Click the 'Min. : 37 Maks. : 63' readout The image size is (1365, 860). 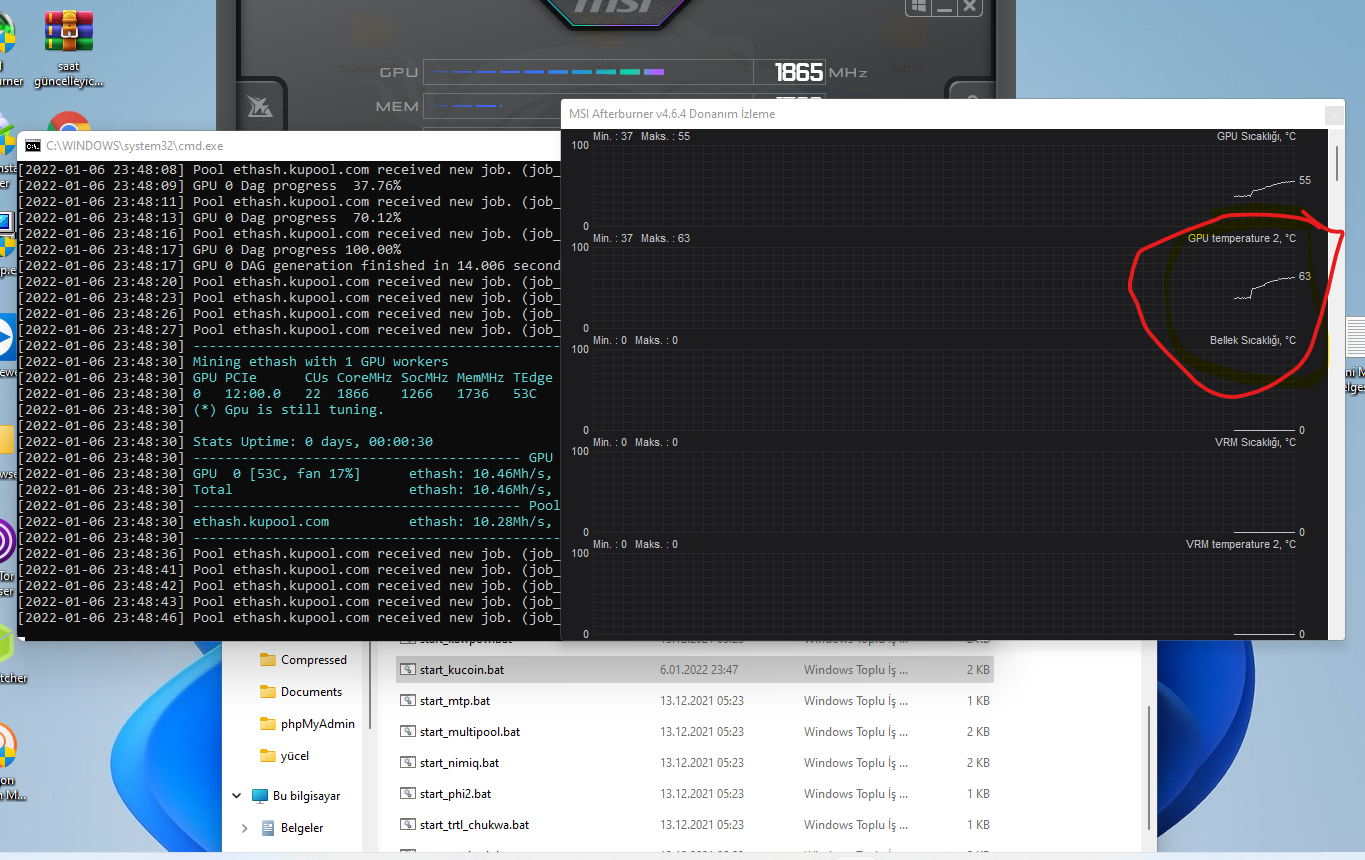click(641, 238)
